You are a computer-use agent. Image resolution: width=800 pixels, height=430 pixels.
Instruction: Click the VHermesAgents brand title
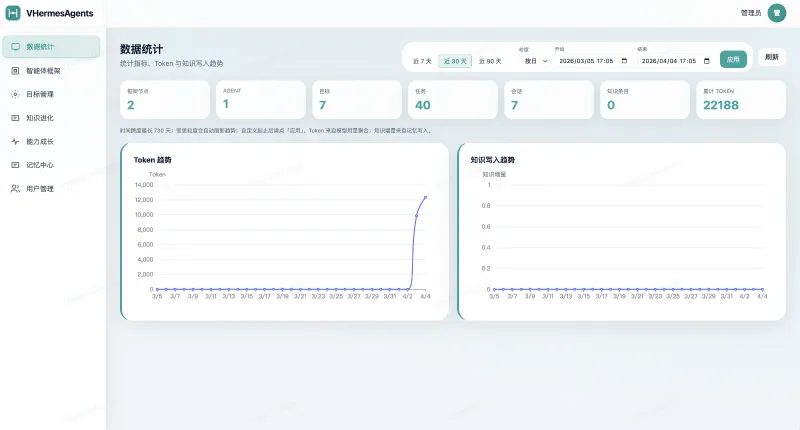(60, 14)
